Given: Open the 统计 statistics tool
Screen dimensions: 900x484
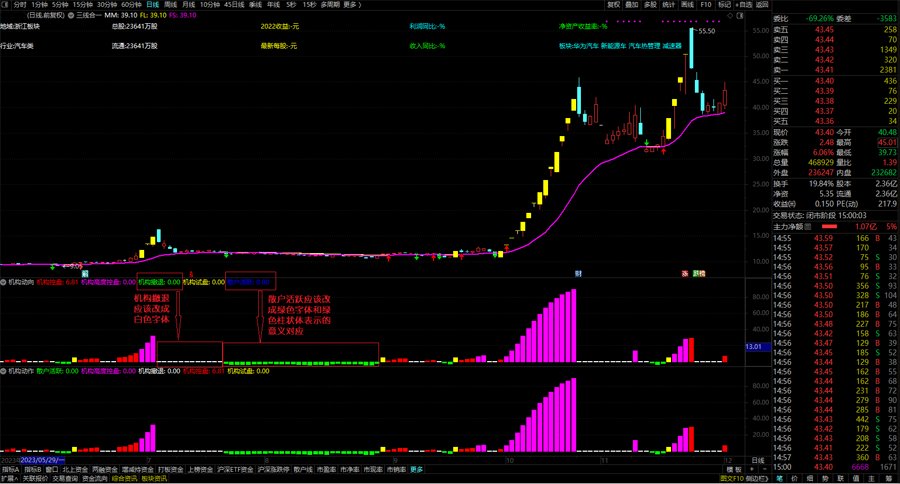Looking at the screenshot, I should click(x=669, y=5).
